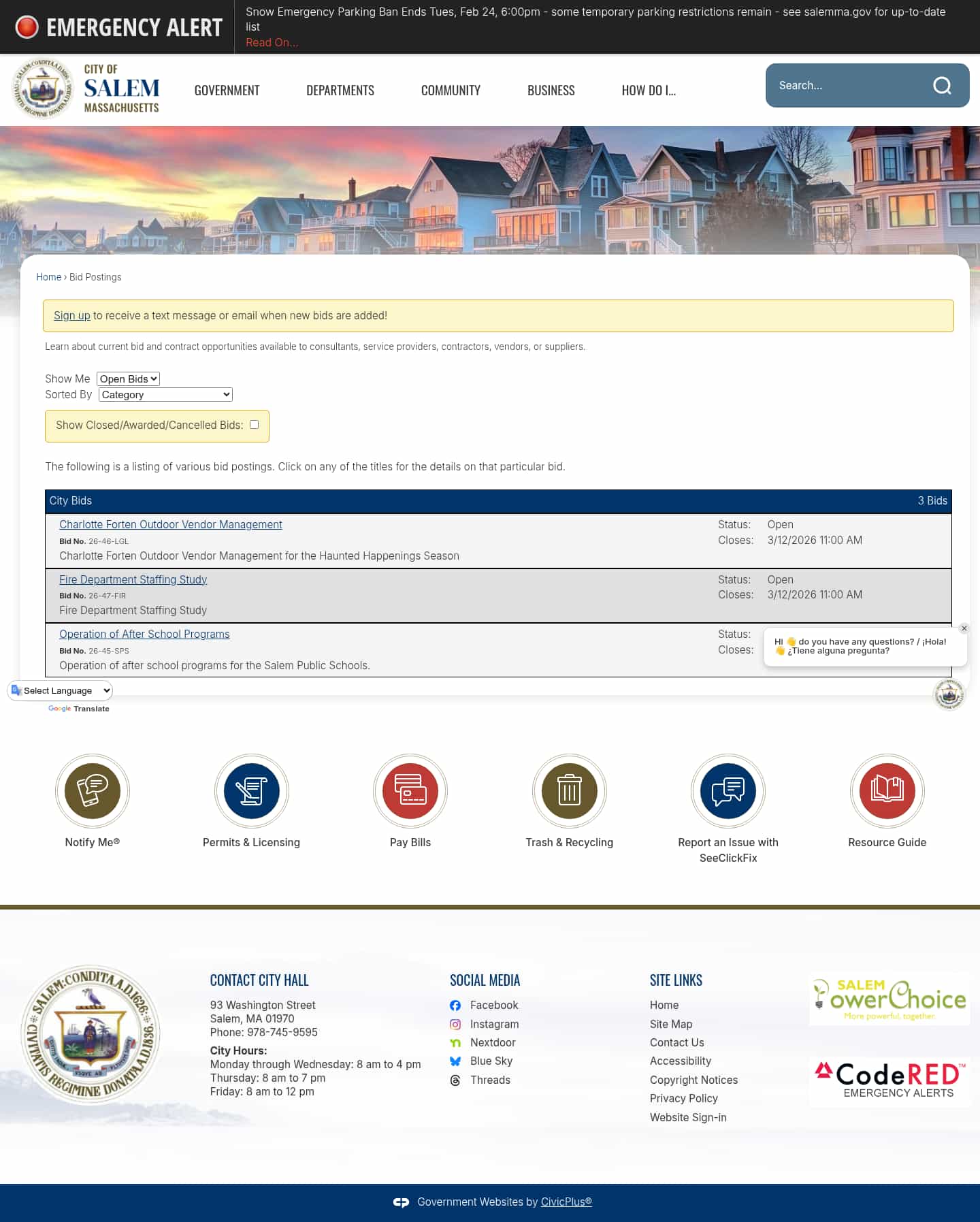Click the Site Links heading
The width and height of the screenshot is (980, 1222).
pos(676,980)
